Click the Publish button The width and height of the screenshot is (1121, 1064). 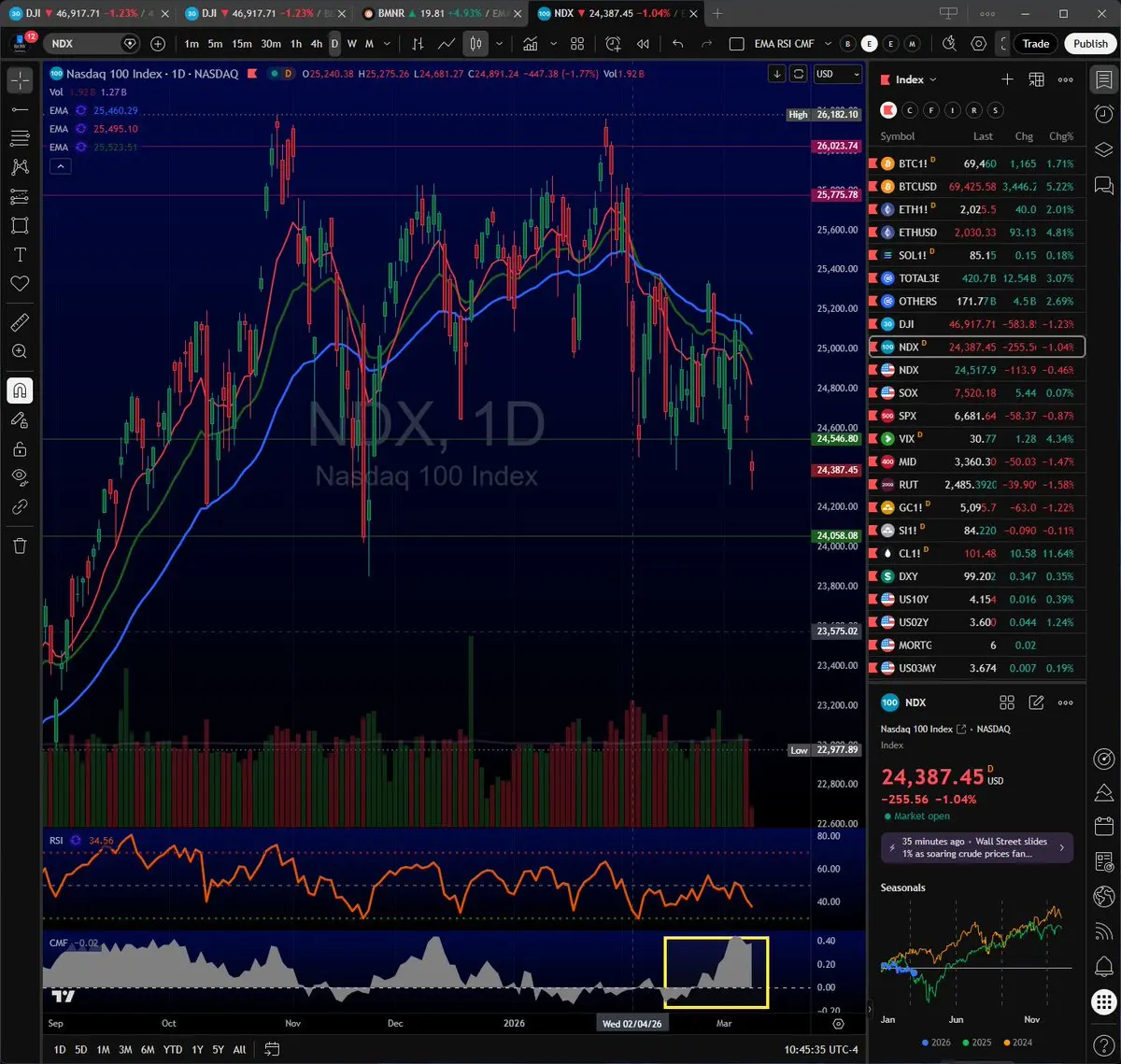(1089, 44)
